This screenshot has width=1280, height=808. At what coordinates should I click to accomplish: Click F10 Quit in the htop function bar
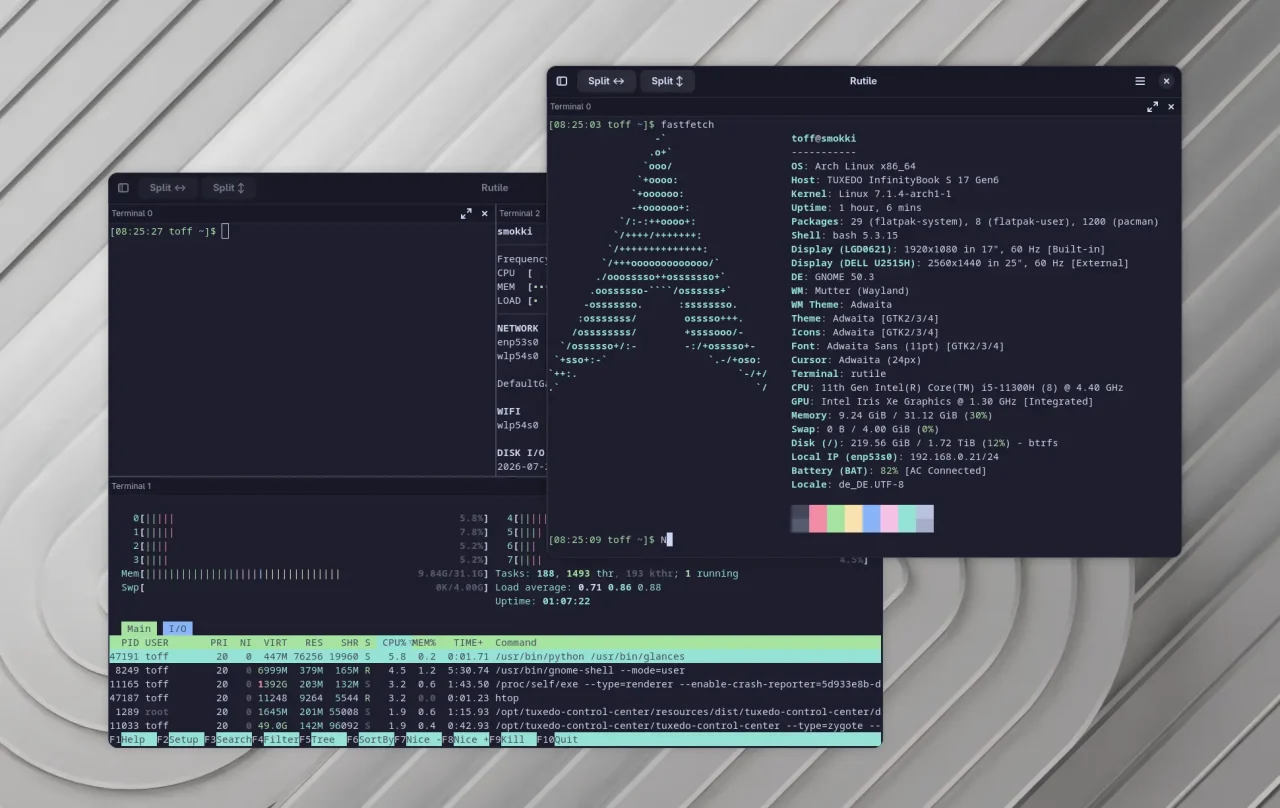558,740
